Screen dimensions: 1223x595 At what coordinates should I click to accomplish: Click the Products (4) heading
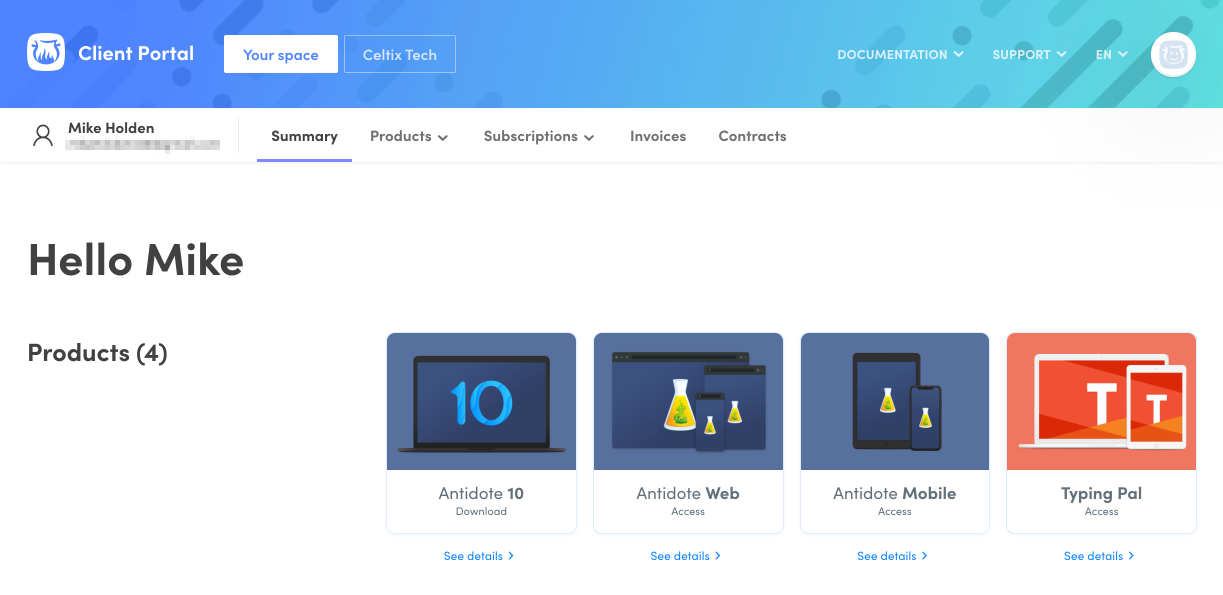tap(97, 353)
